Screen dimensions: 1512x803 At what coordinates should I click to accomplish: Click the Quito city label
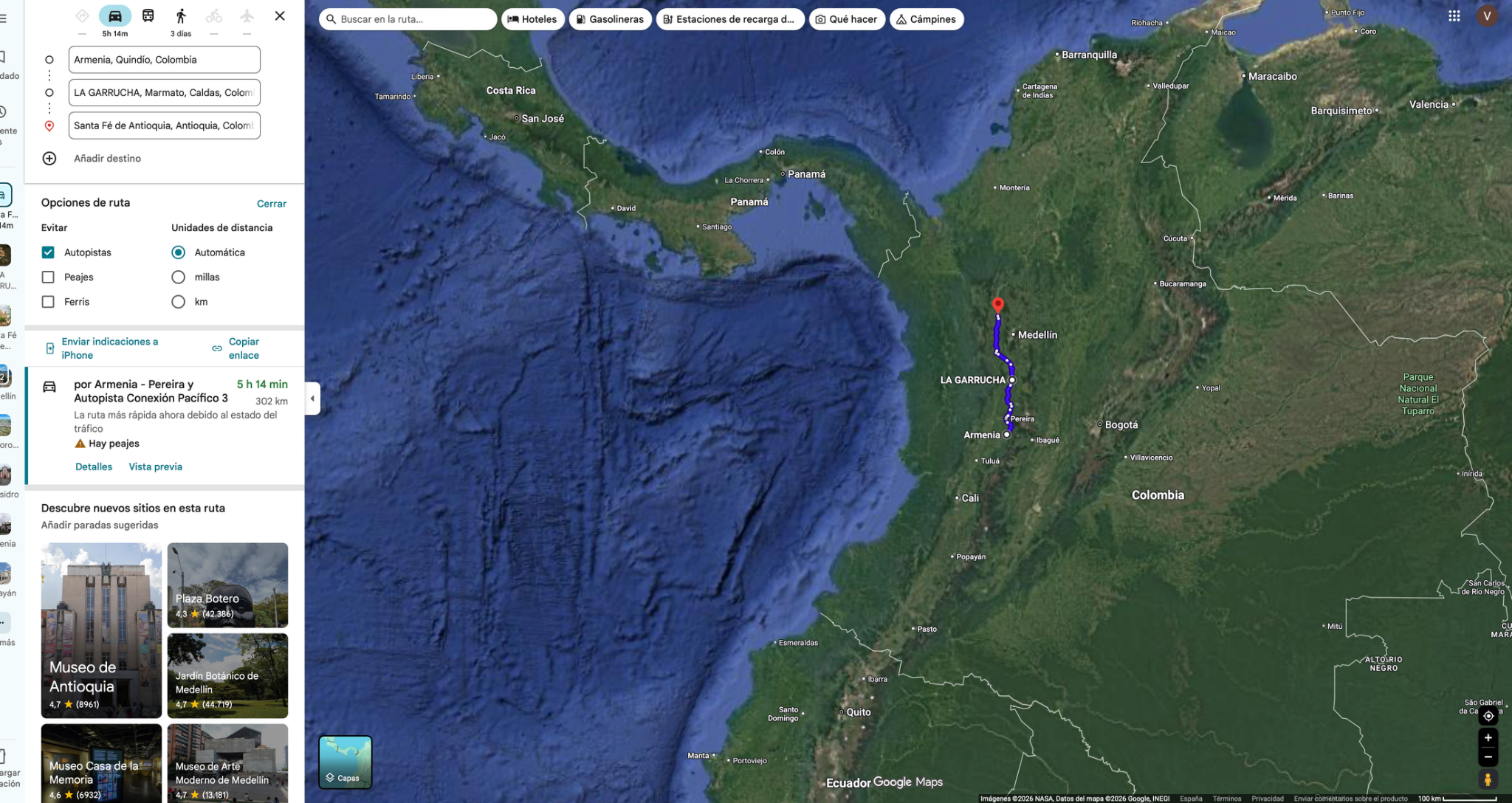coord(858,712)
